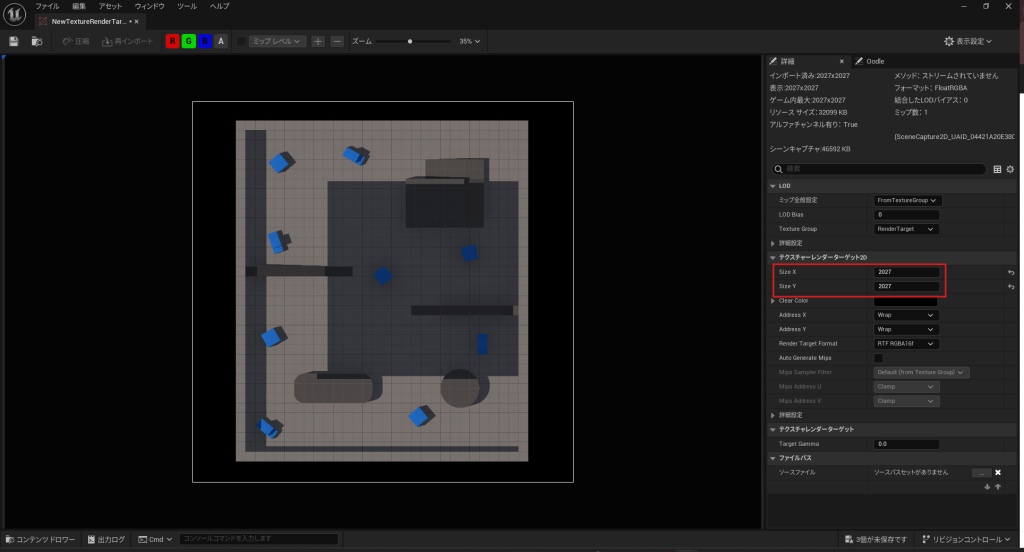Open the details panel settings gear icon
The width and height of the screenshot is (1024, 552).
[x=1010, y=169]
